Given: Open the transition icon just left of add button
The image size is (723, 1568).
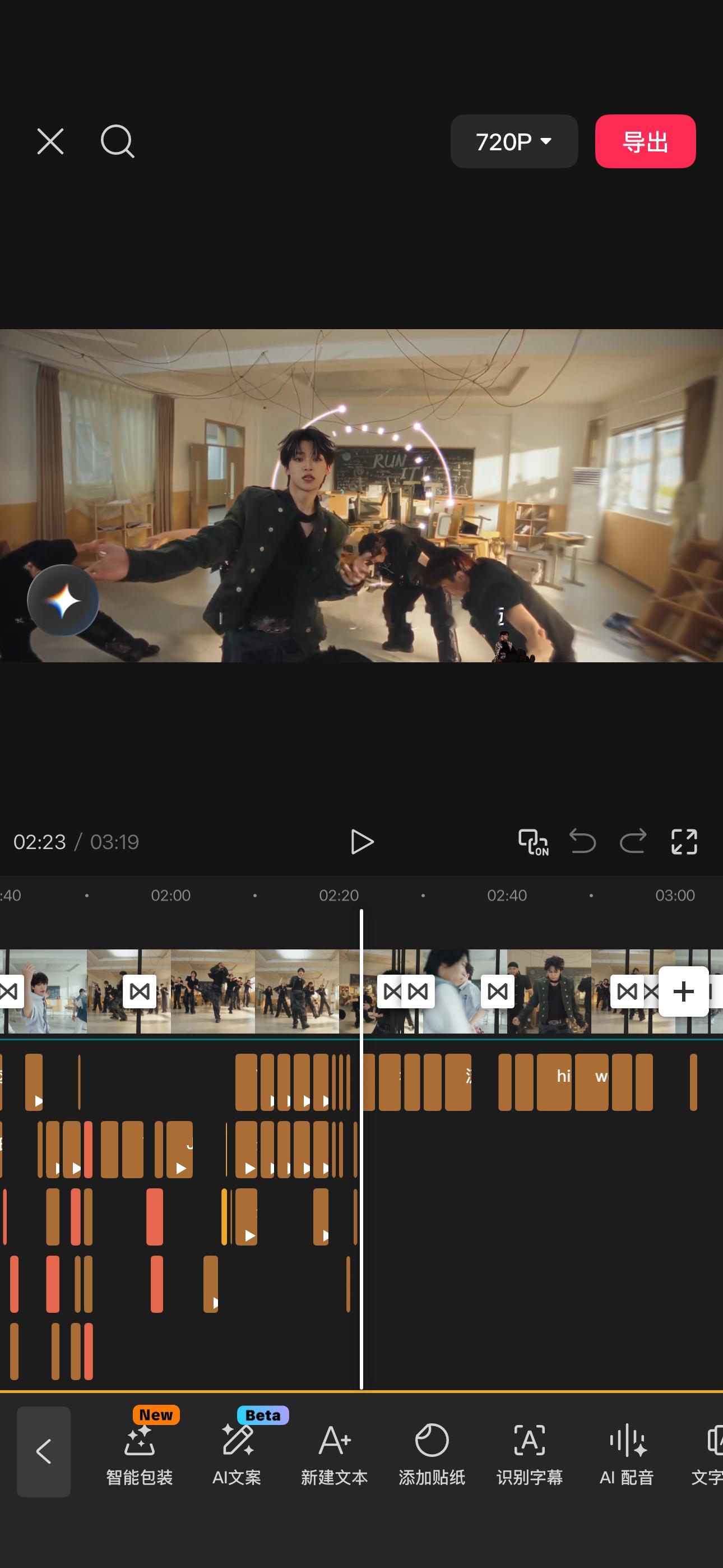Looking at the screenshot, I should coord(627,991).
